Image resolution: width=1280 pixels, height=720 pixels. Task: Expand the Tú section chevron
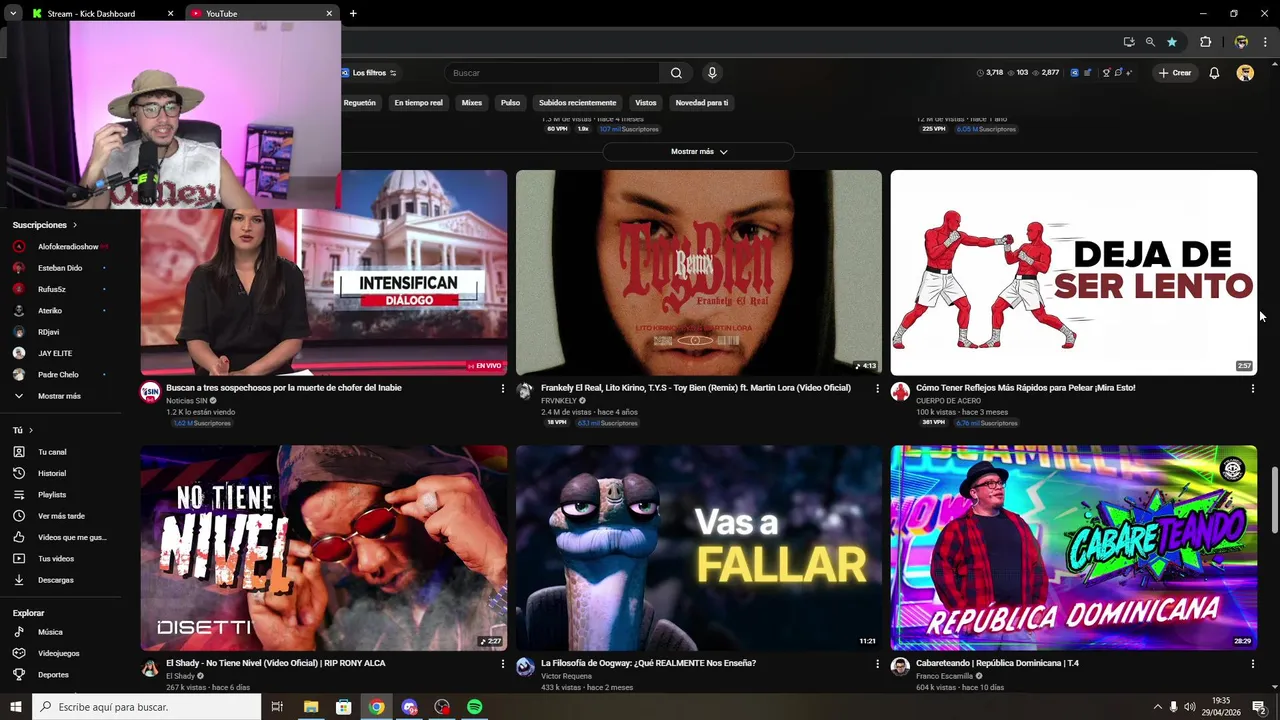pos(30,430)
